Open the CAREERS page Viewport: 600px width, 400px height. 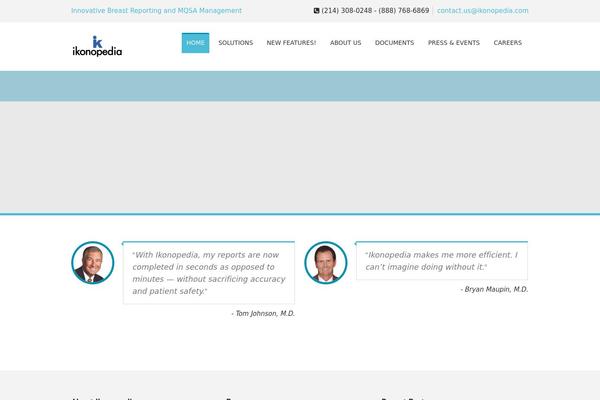[x=508, y=43]
